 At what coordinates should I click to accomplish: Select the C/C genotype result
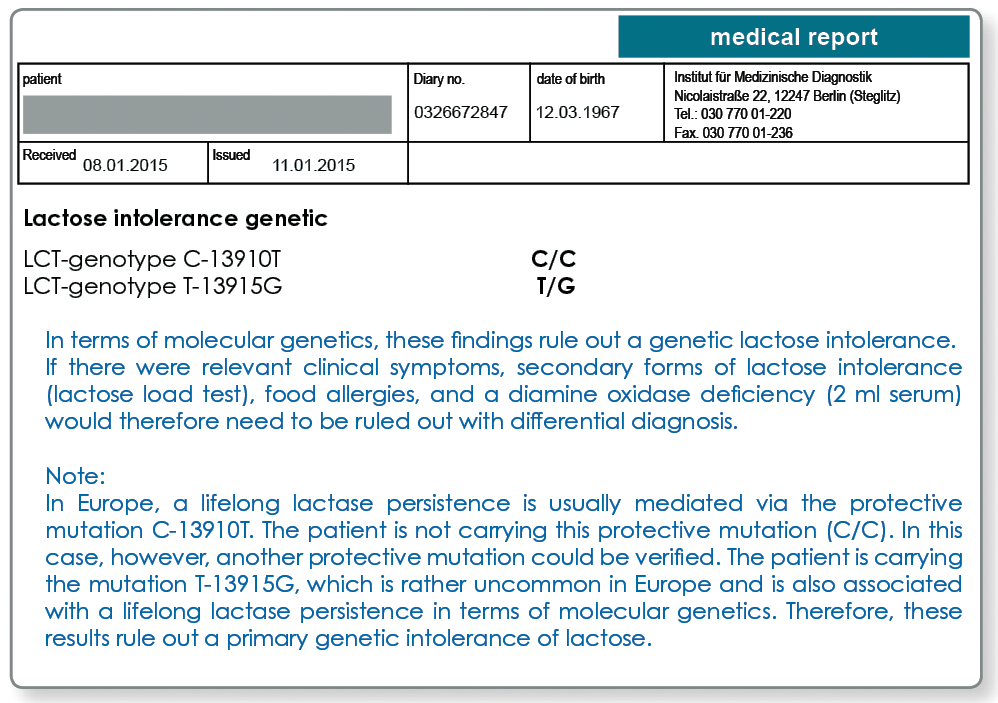pyautogui.click(x=554, y=259)
